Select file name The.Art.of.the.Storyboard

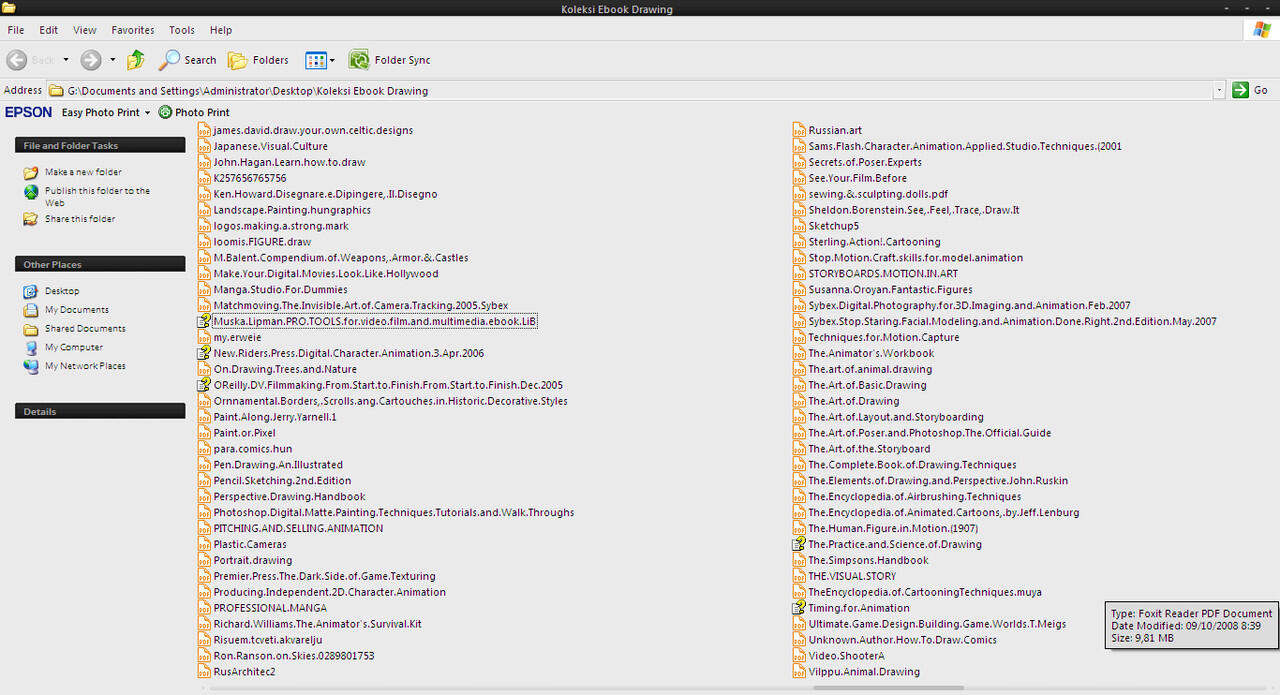[x=869, y=449]
